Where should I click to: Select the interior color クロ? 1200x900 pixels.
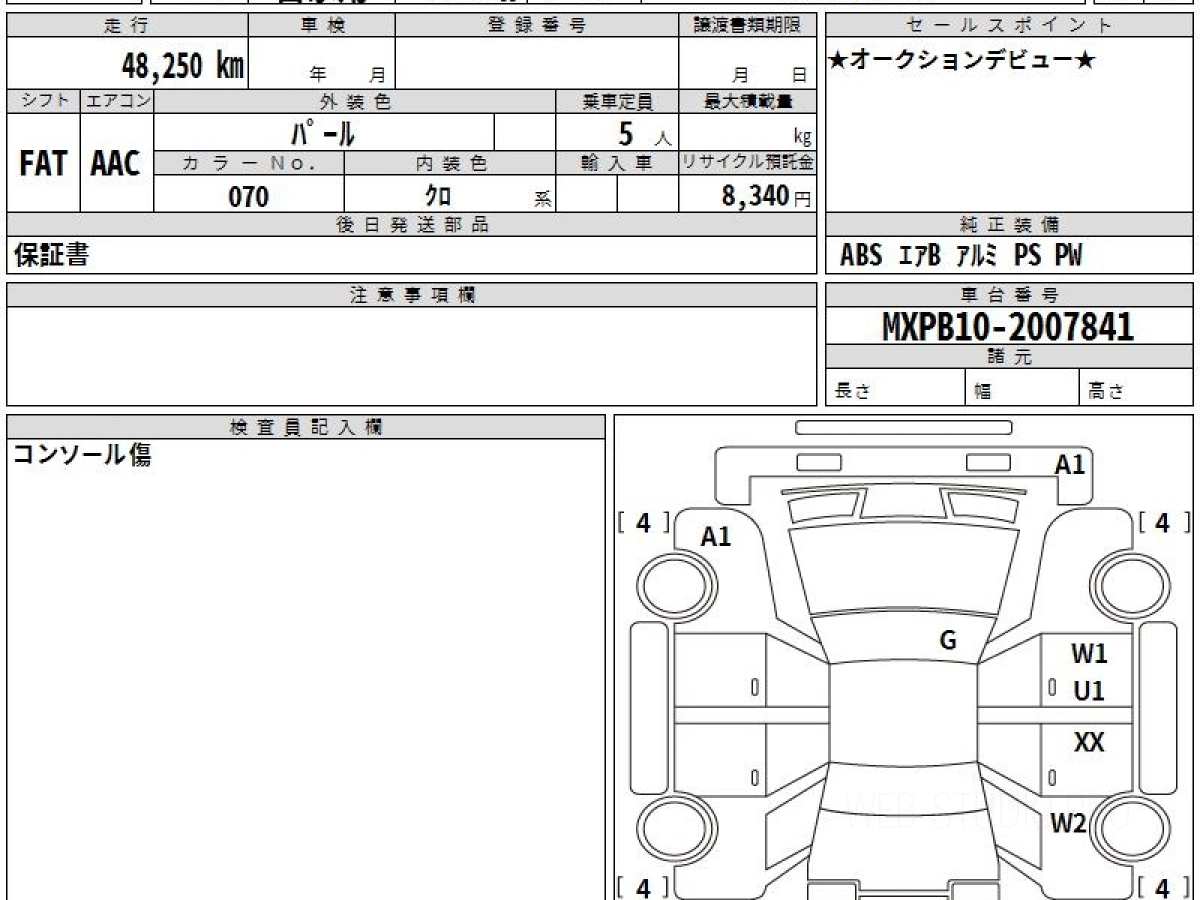(x=439, y=196)
